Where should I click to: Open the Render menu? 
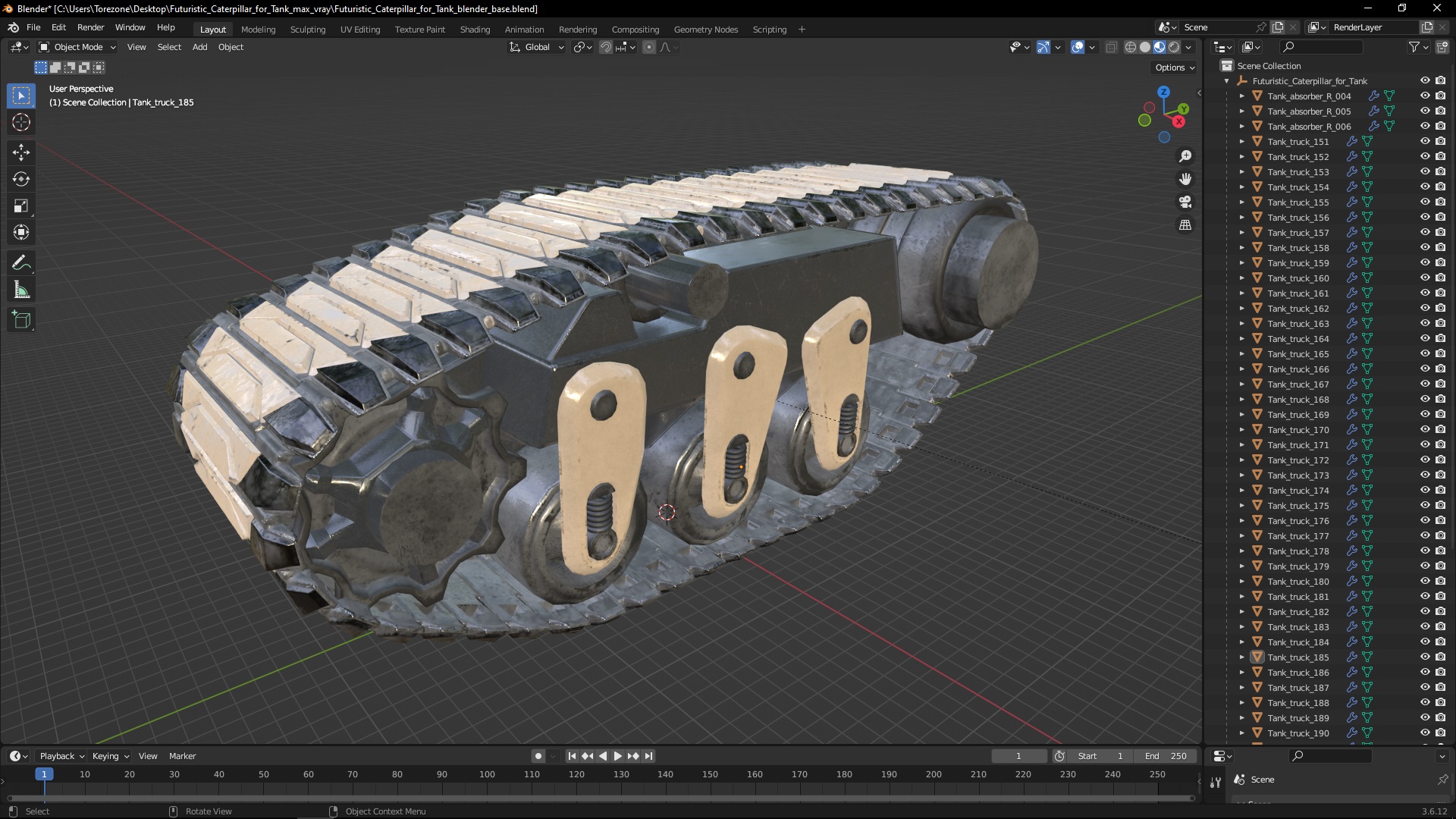tap(90, 27)
